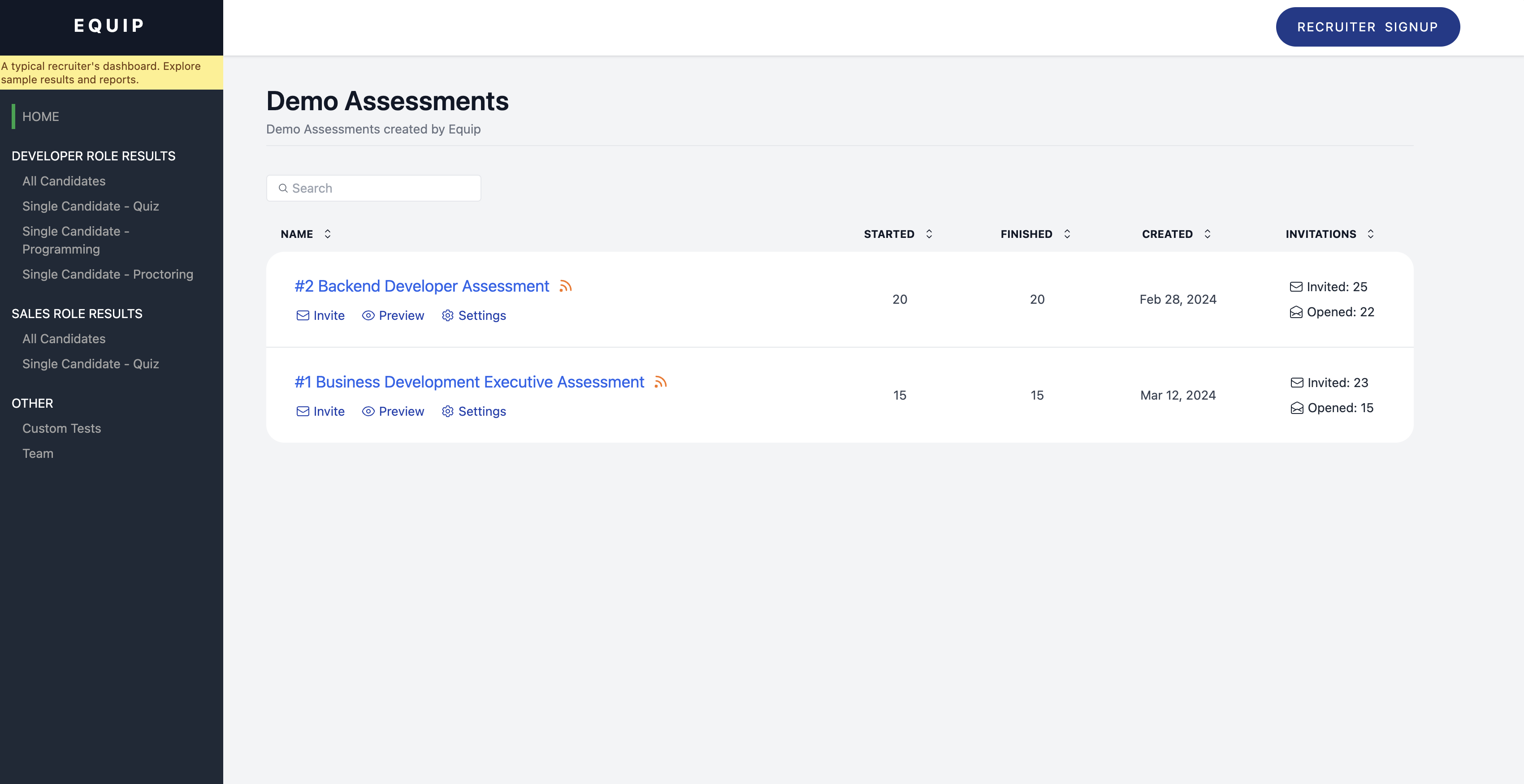Click the Finished value 15 for Business Development Executive
This screenshot has width=1524, height=784.
point(1037,395)
